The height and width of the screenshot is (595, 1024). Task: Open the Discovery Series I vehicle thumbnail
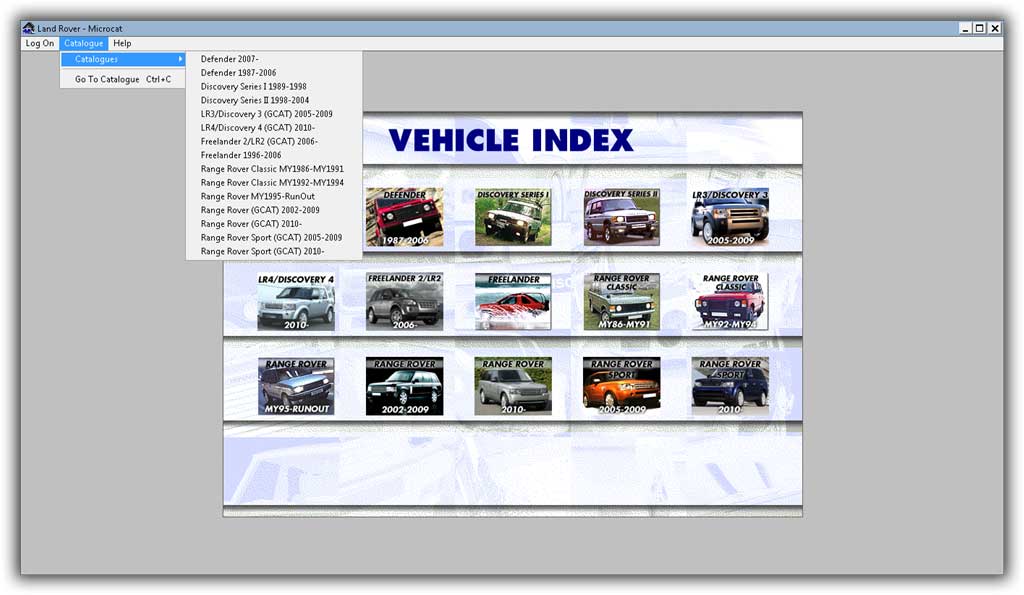512,214
